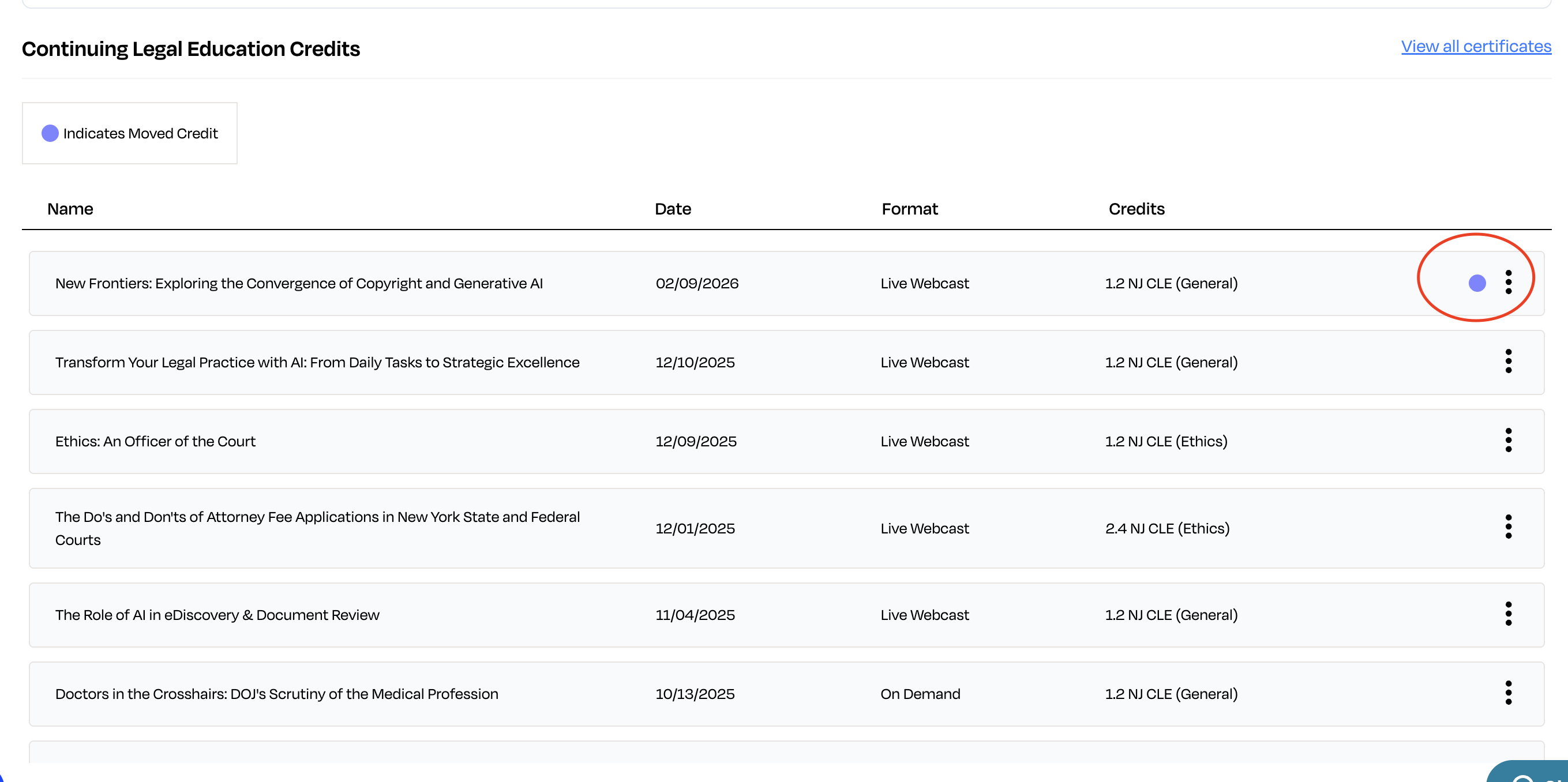Screen dimensions: 1568x782
Task: Select 'Transform Your Legal Practice with AI' title
Action: (x=317, y=363)
